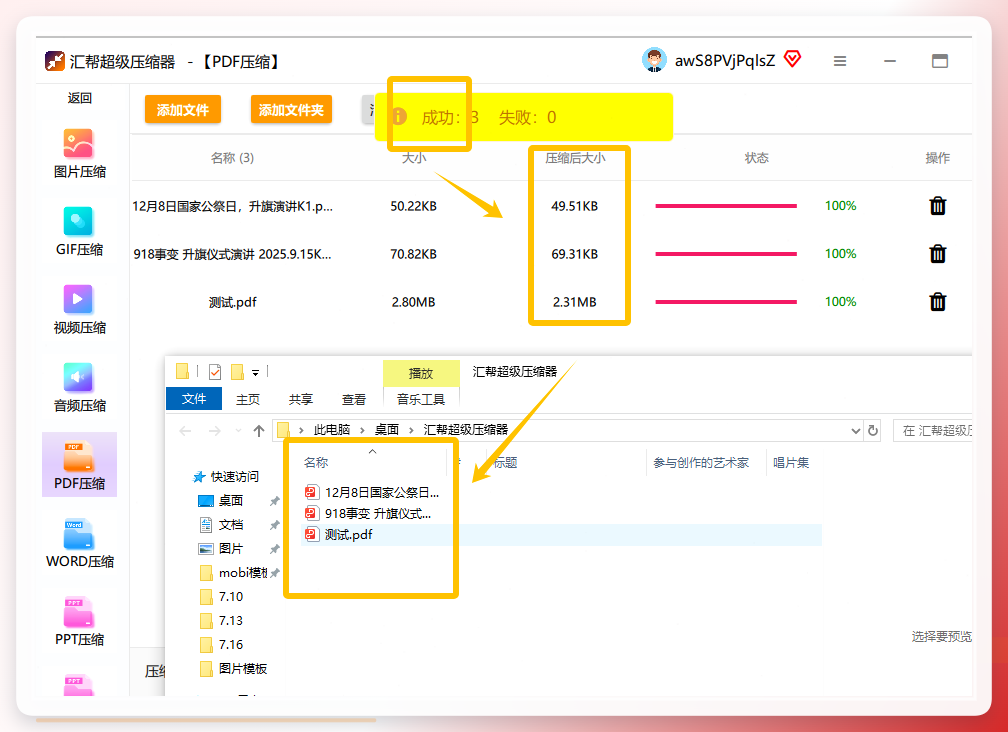Viewport: 1008px width, 732px height.
Task: Click the red VIP diamond badge
Action: tap(793, 60)
